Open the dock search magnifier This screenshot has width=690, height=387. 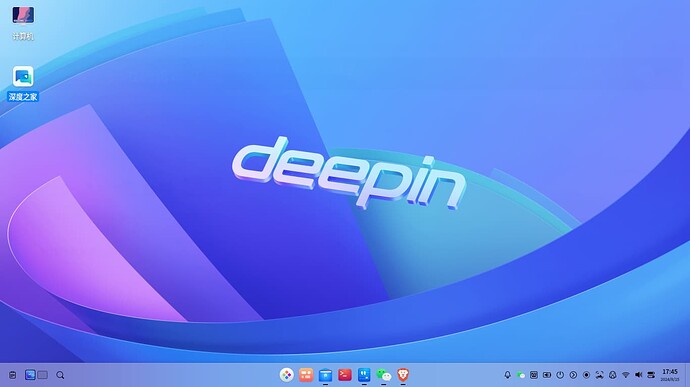[60, 375]
